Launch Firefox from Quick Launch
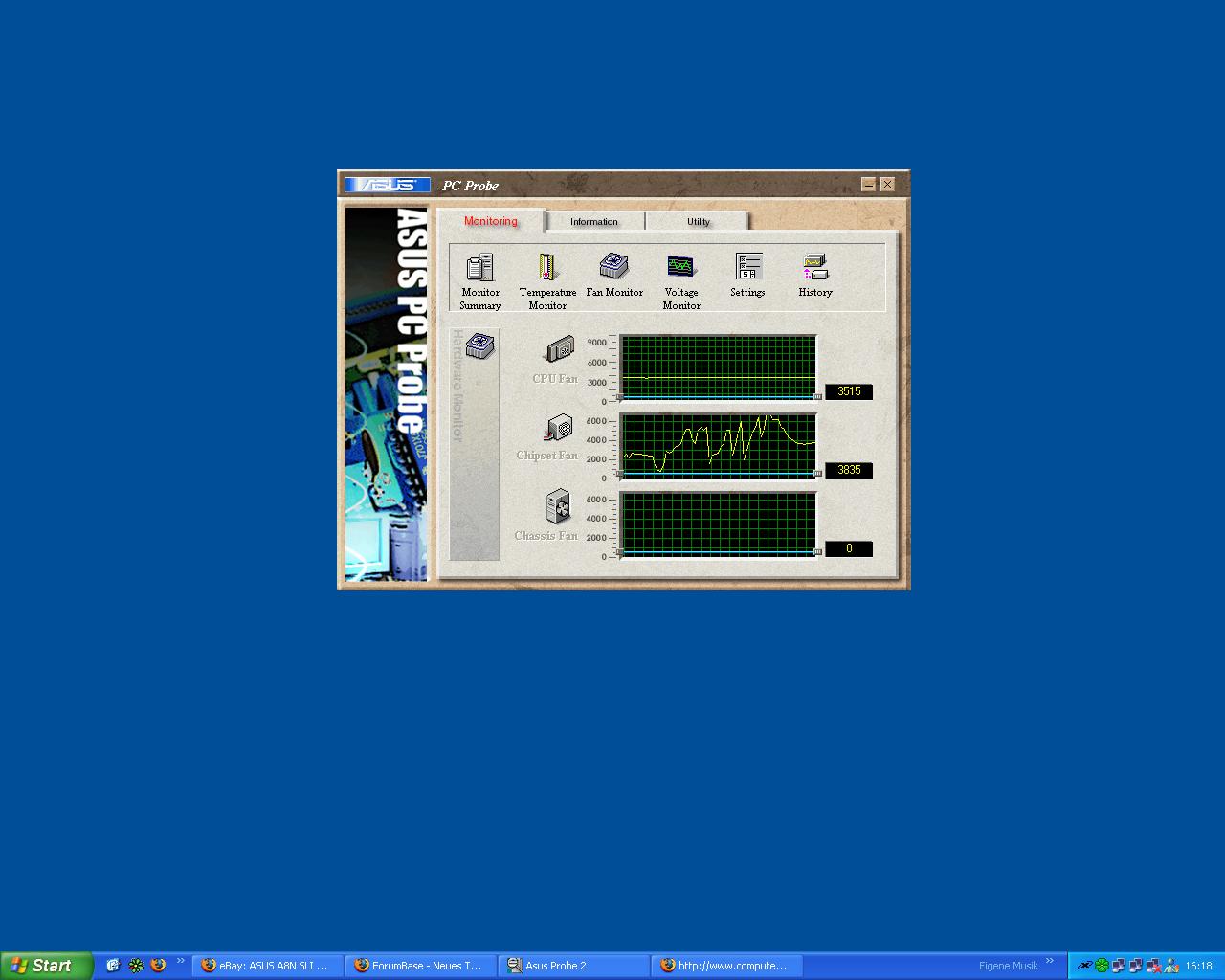This screenshot has height=980, width=1225. pyautogui.click(x=158, y=966)
